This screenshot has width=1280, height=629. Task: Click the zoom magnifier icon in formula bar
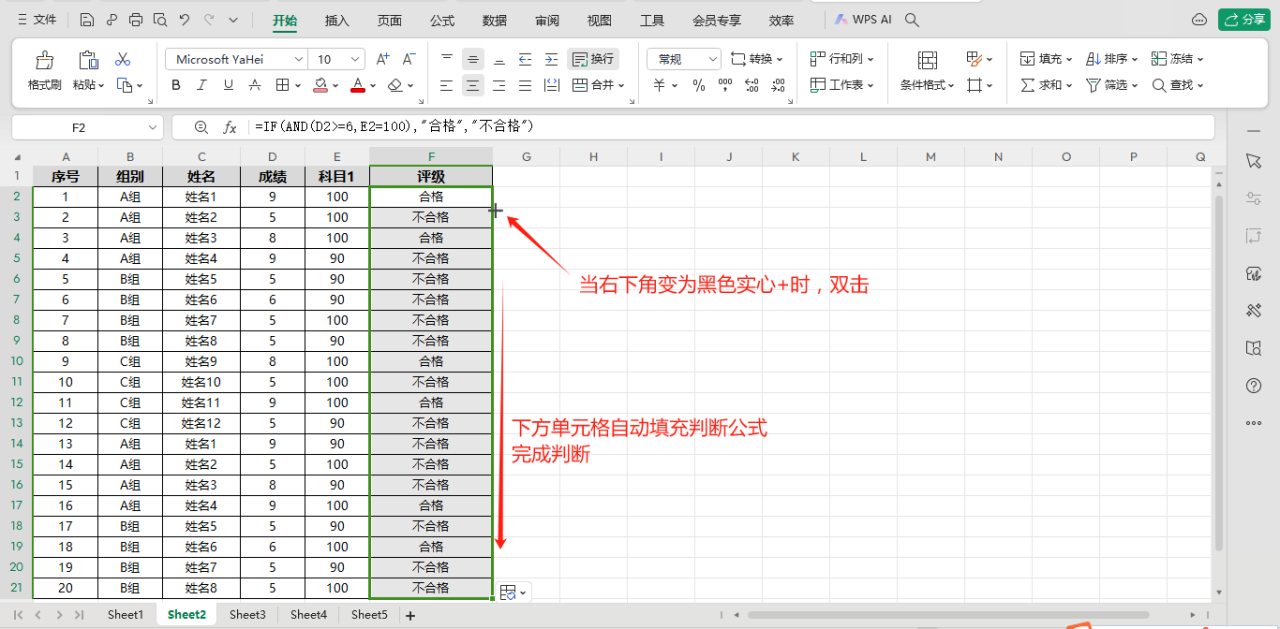tap(201, 127)
